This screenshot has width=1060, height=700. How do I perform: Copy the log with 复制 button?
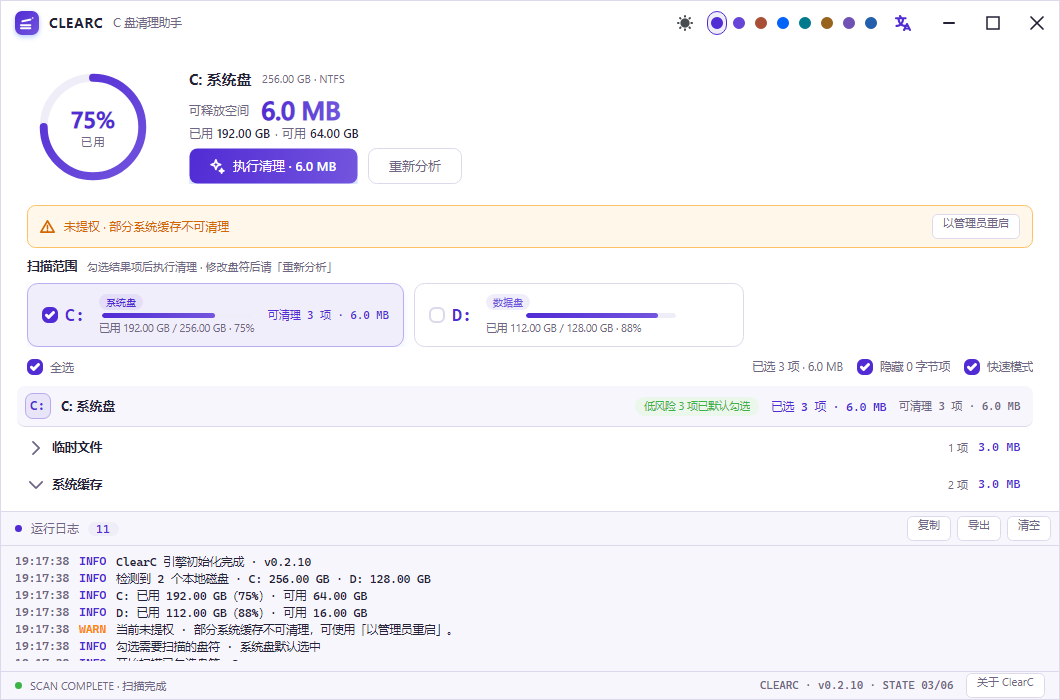[x=929, y=527]
